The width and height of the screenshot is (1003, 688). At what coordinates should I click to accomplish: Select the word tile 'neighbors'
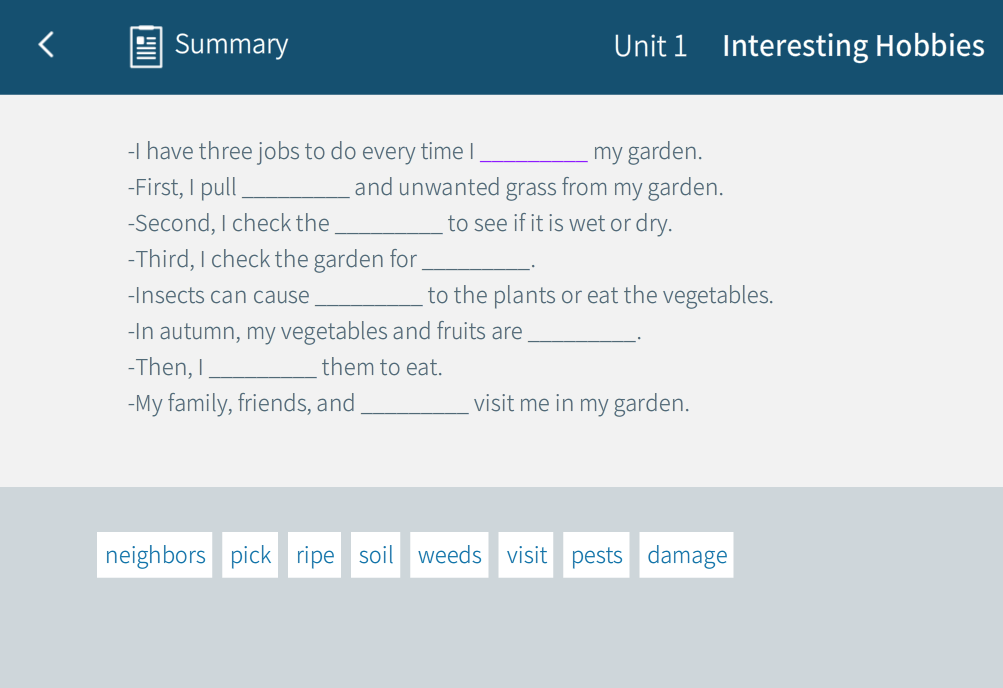click(x=155, y=555)
